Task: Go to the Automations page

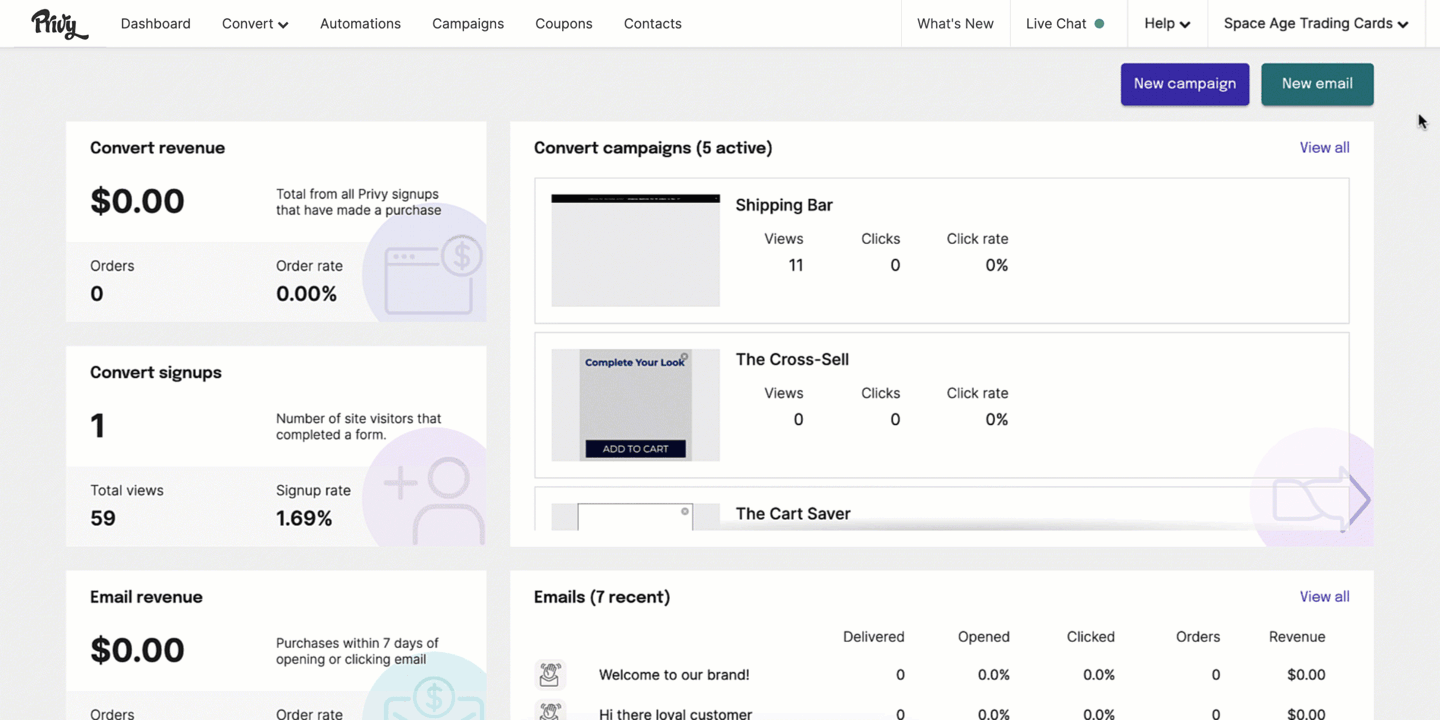Action: coord(360,24)
